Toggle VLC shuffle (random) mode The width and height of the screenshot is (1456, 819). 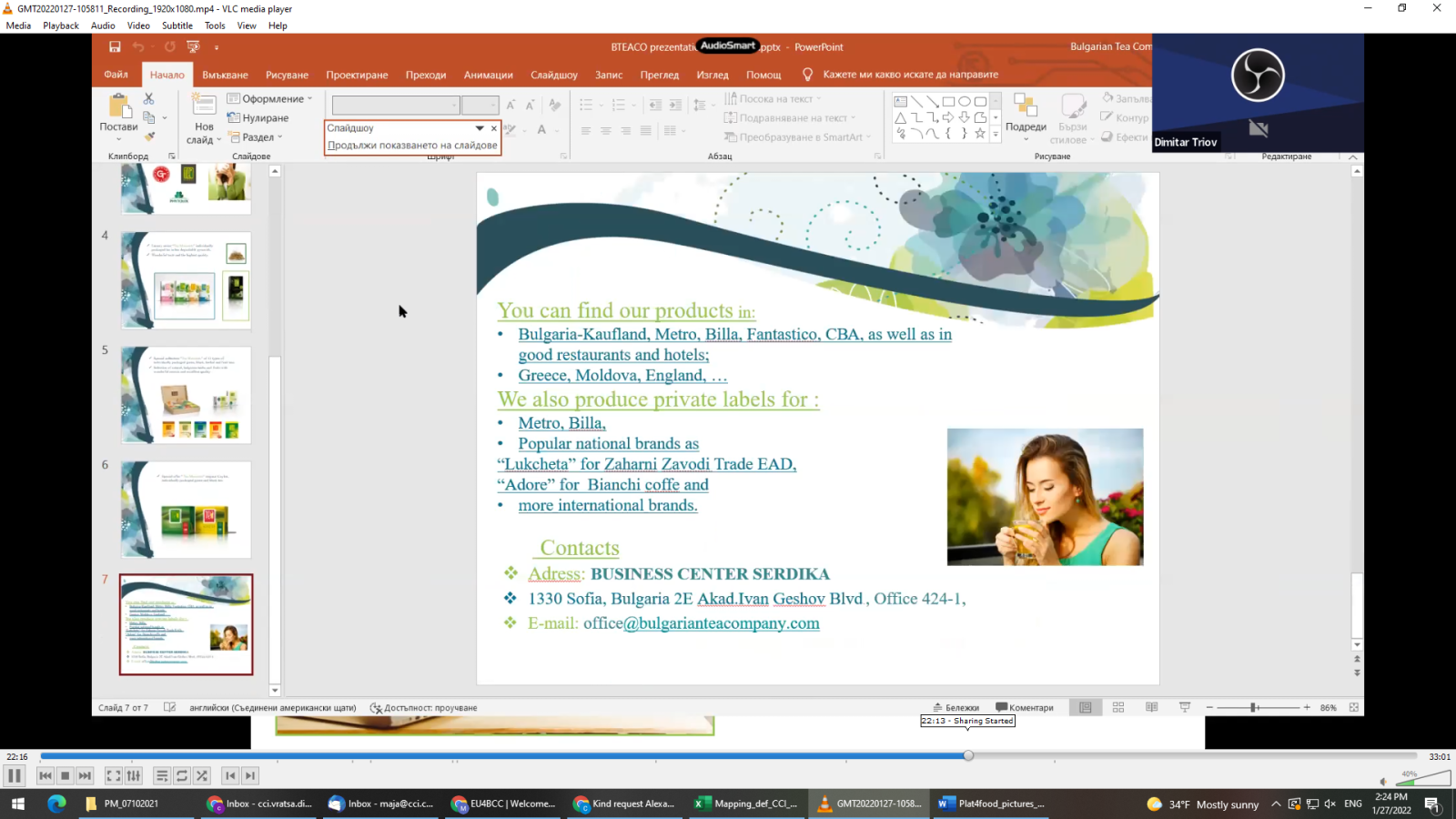click(x=202, y=775)
